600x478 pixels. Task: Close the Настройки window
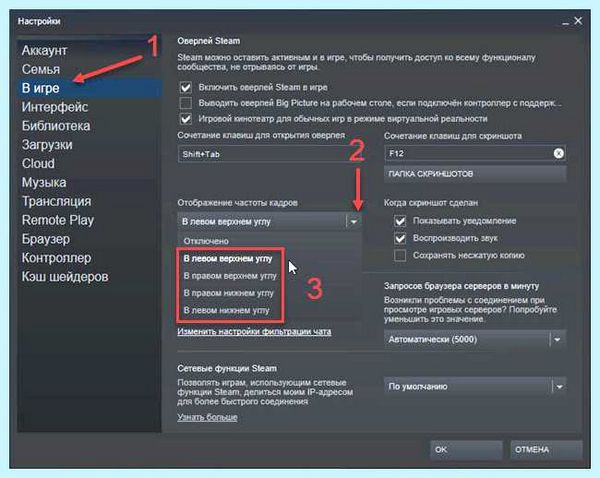pyautogui.click(x=578, y=21)
